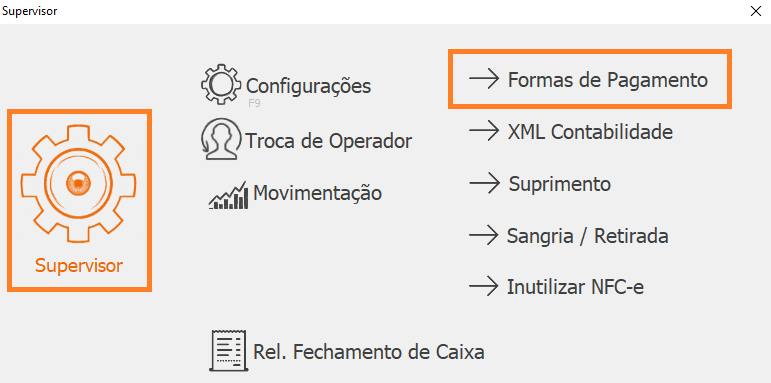This screenshot has width=771, height=383.
Task: Choose Inutilizar NFC-e
Action: 575,287
